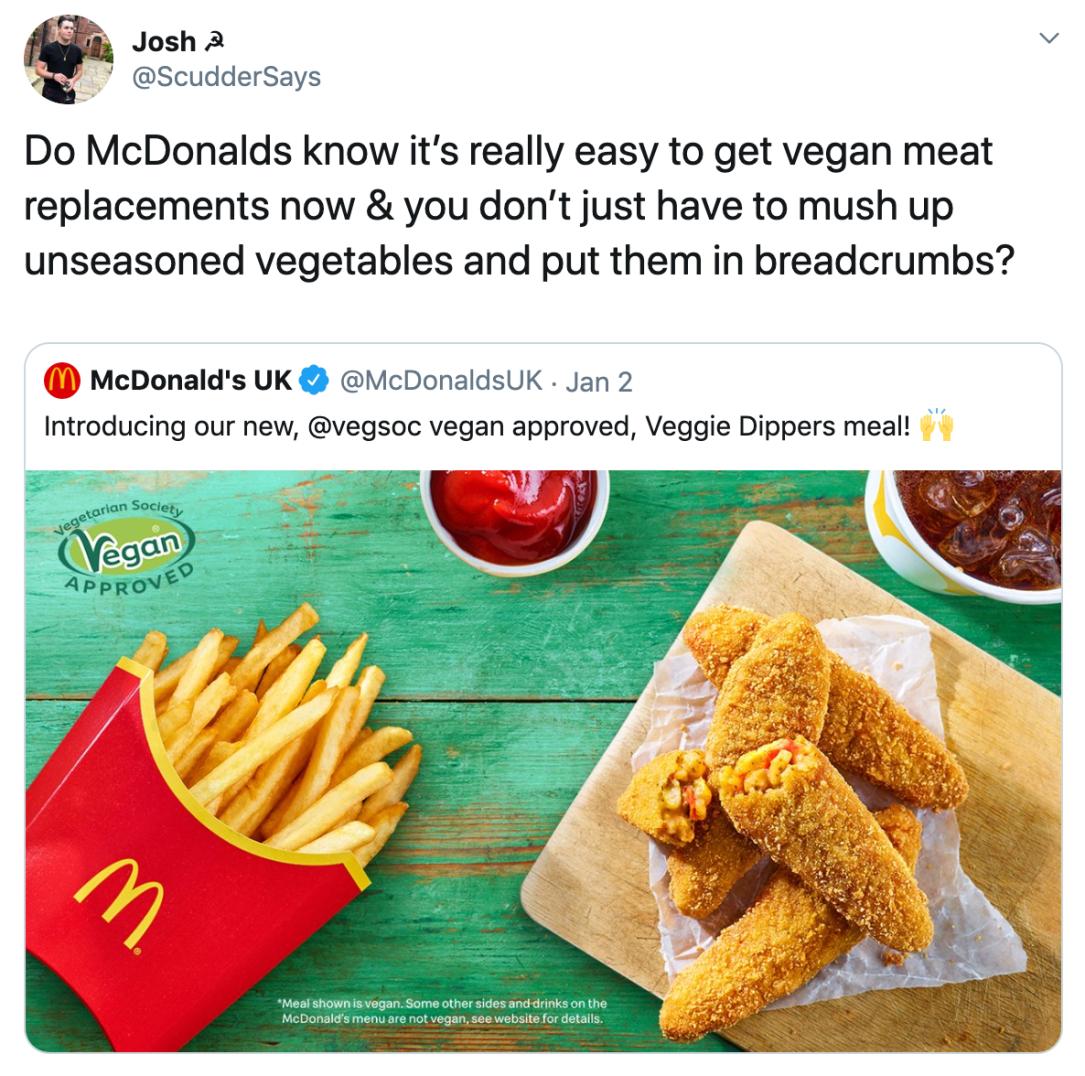Click the McDonald's UK logo avatar
Screen dimensions: 1085x1076
62,381
